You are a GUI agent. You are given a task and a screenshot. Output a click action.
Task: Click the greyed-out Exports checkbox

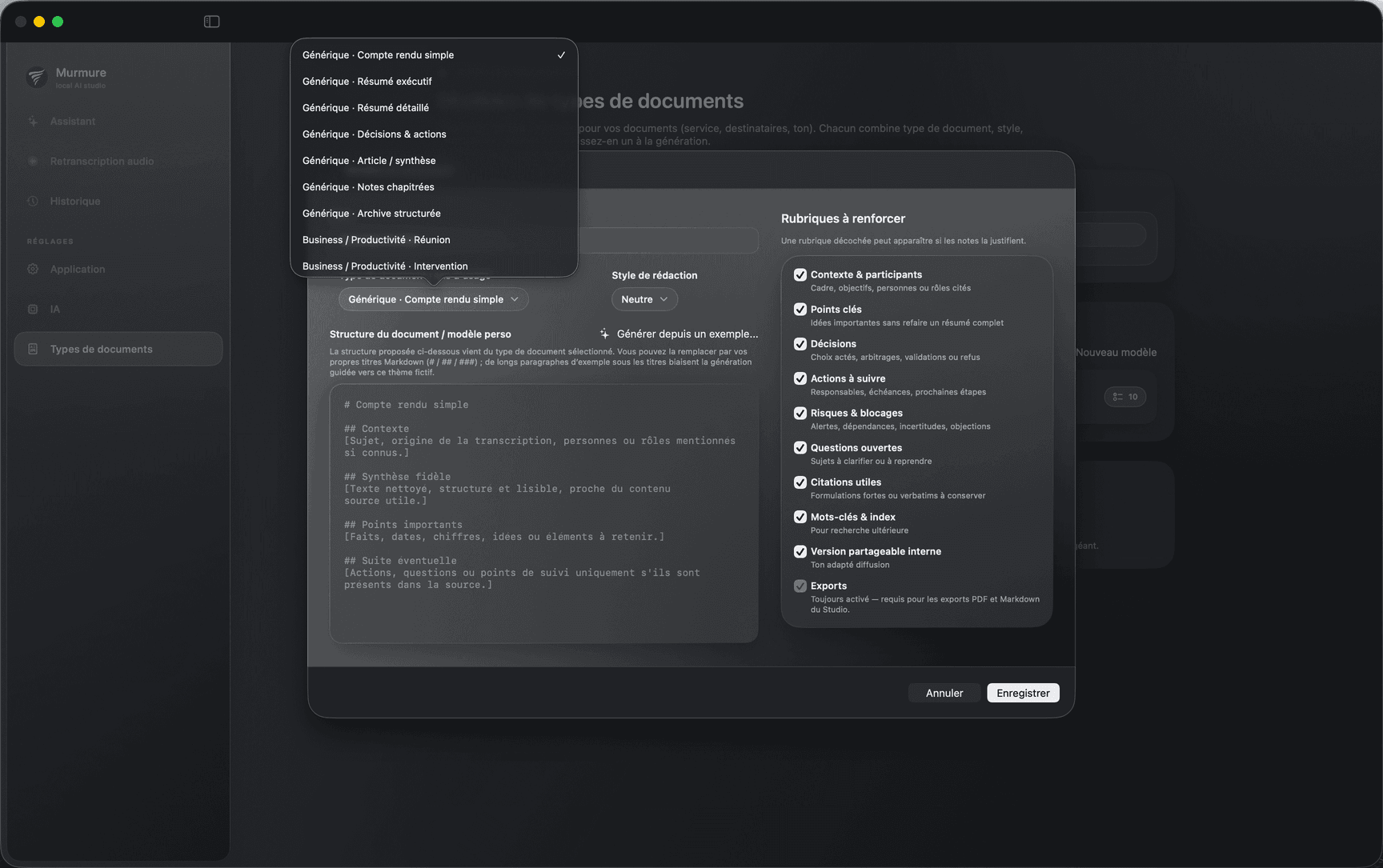pos(800,586)
